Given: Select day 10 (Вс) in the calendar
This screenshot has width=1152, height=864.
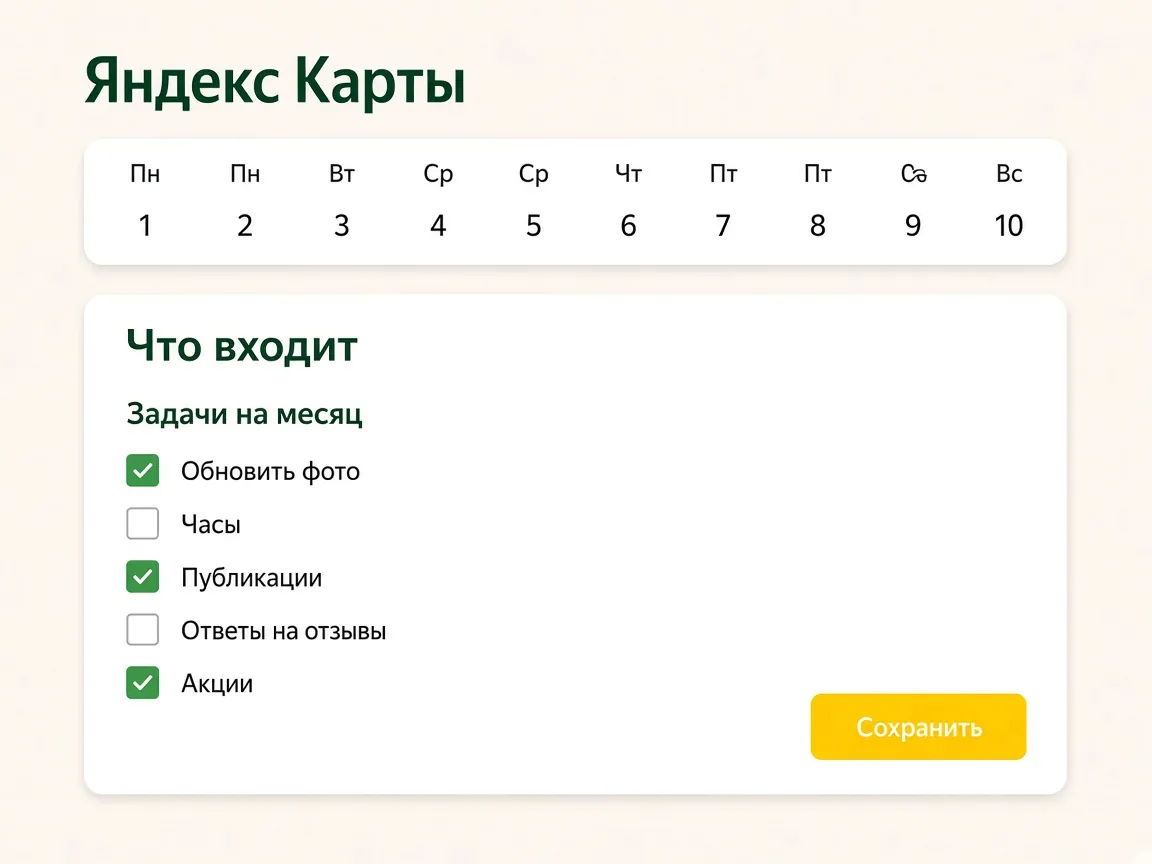Looking at the screenshot, I should pos(1009,201).
